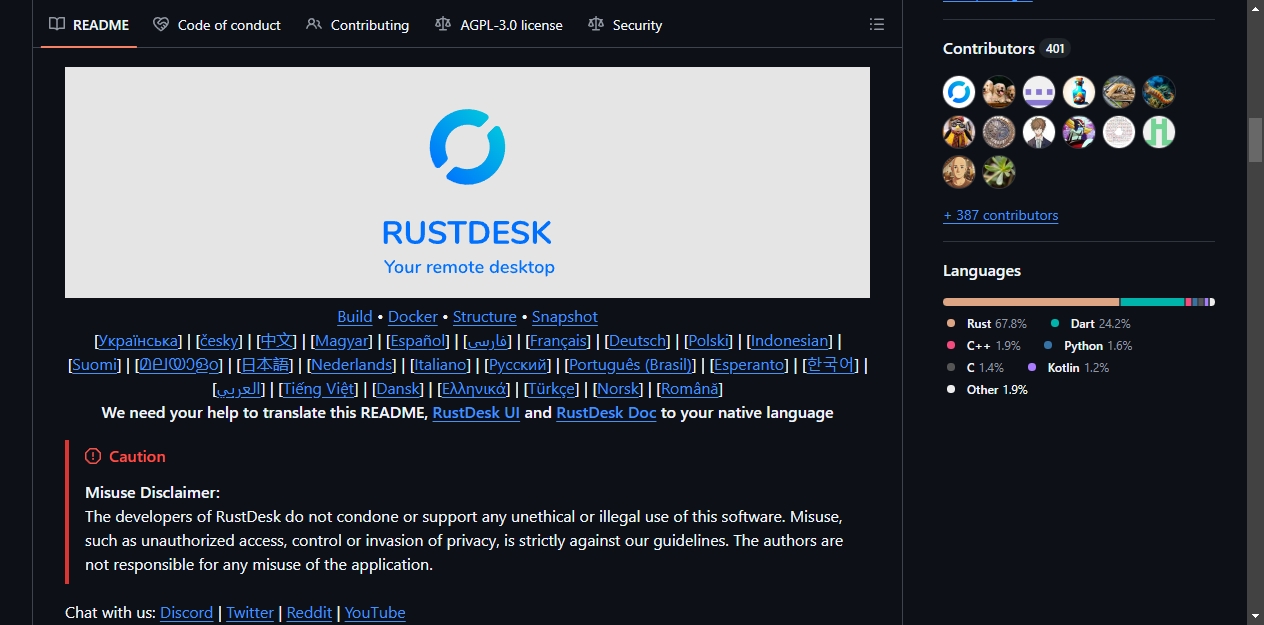Click the orange Rust segment in languages bar
The width and height of the screenshot is (1264, 625).
click(x=1031, y=302)
